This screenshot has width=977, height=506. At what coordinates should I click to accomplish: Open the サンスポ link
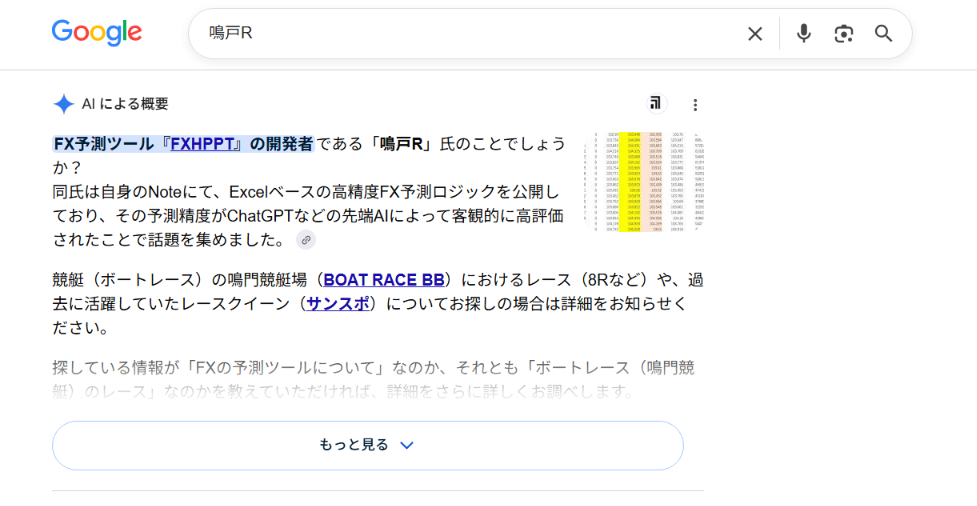[338, 304]
